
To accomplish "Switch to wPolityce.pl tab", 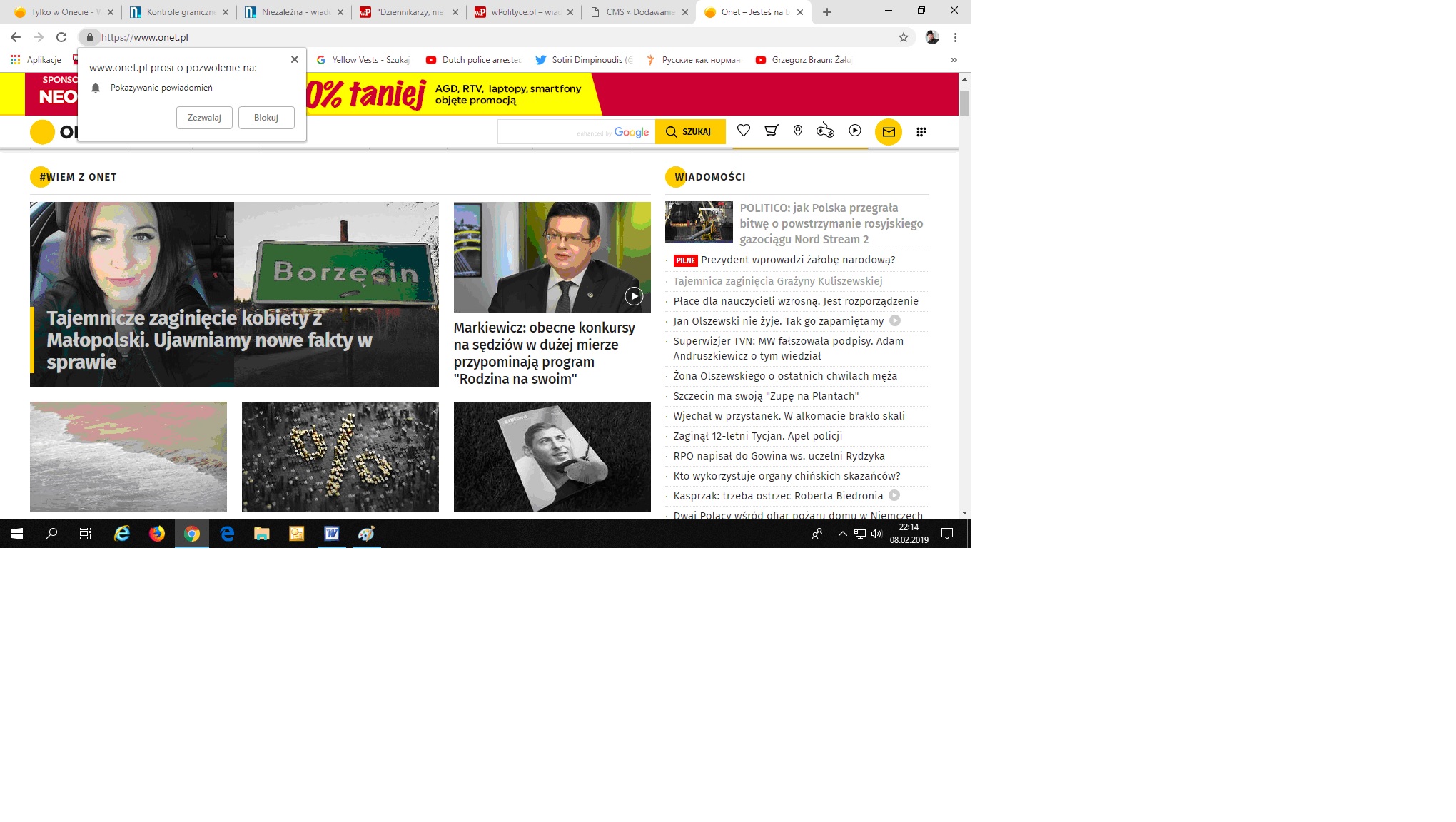I will coord(522,12).
